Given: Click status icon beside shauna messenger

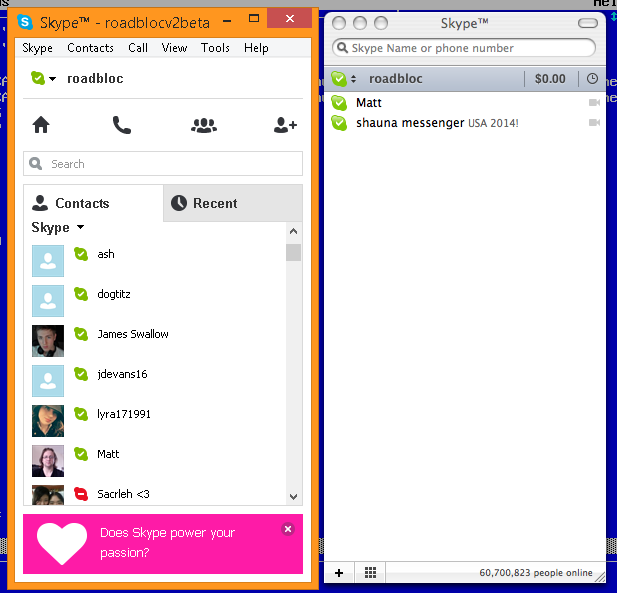Looking at the screenshot, I should click(339, 123).
